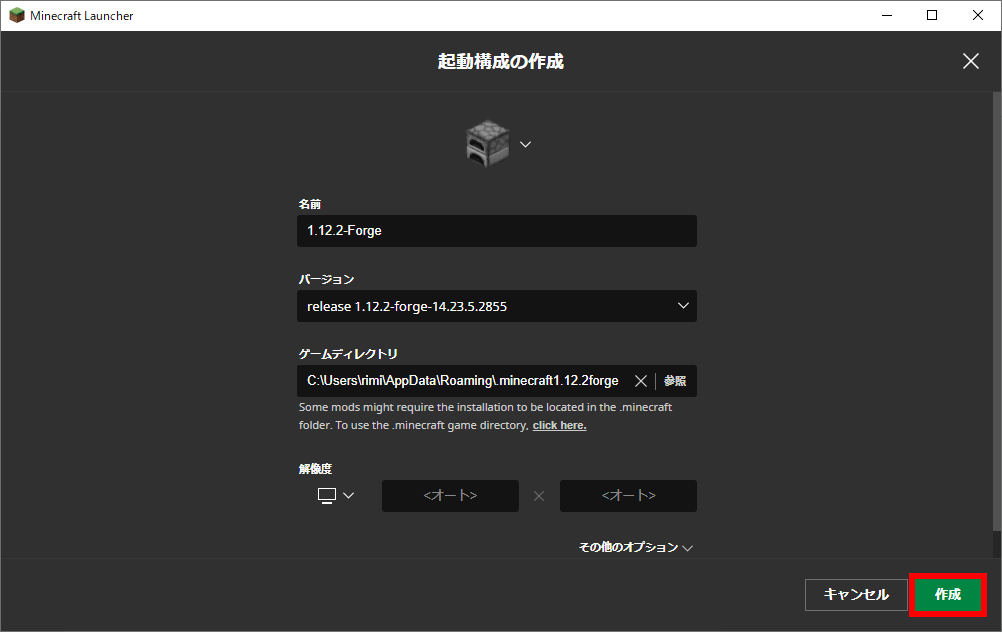Click the width <オート> resolution field
Viewport: 1002px width, 632px height.
click(450, 495)
